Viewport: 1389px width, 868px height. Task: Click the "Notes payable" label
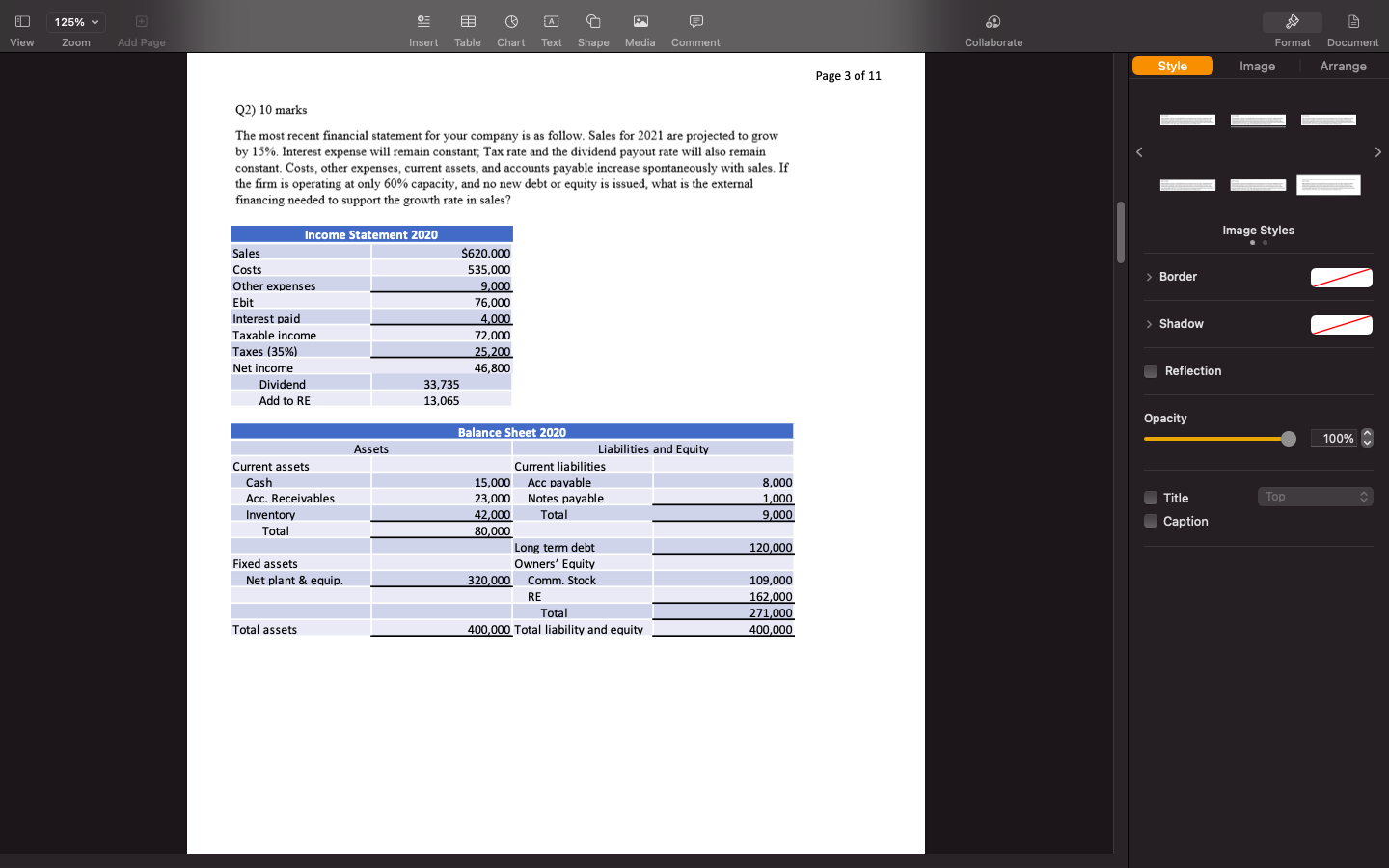point(565,499)
